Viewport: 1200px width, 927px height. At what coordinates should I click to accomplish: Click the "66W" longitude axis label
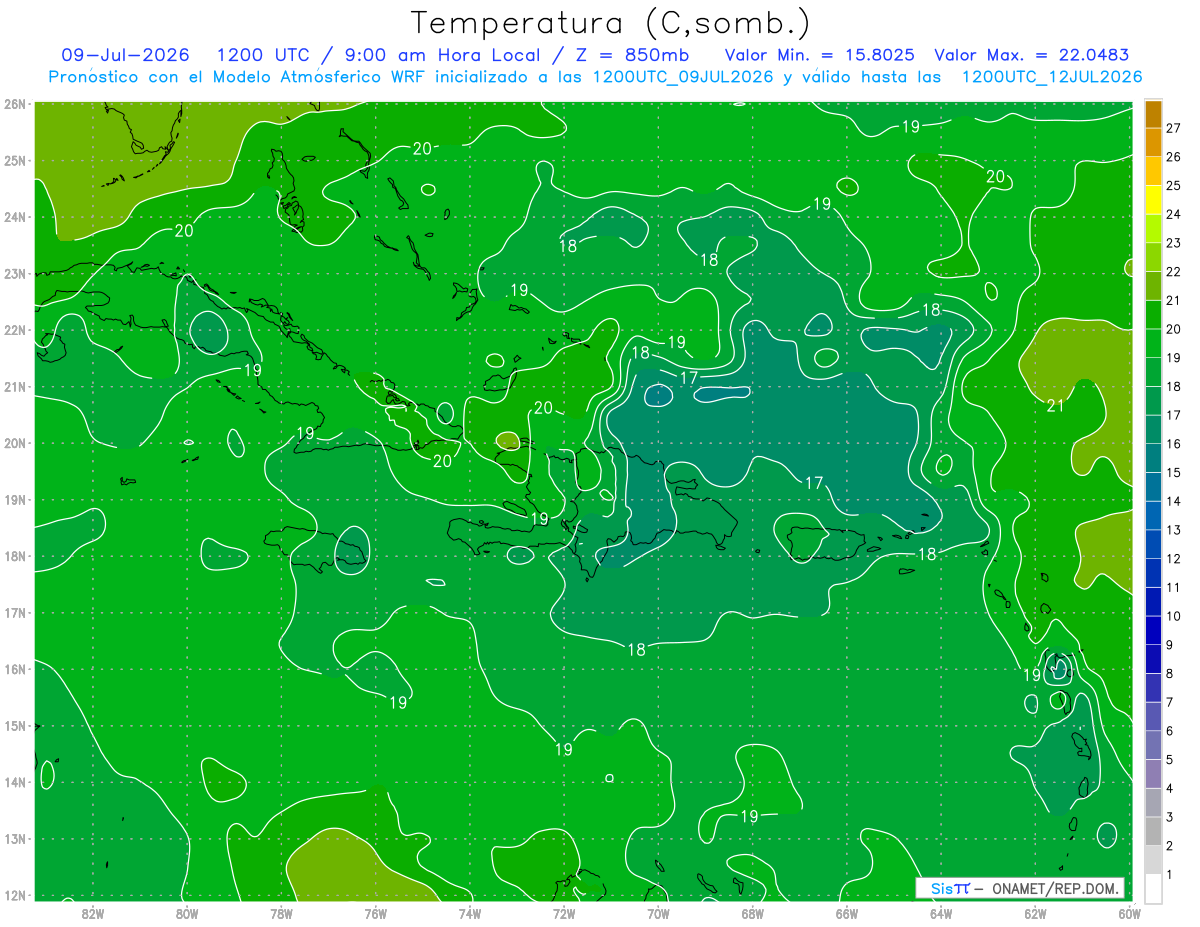pos(846,912)
